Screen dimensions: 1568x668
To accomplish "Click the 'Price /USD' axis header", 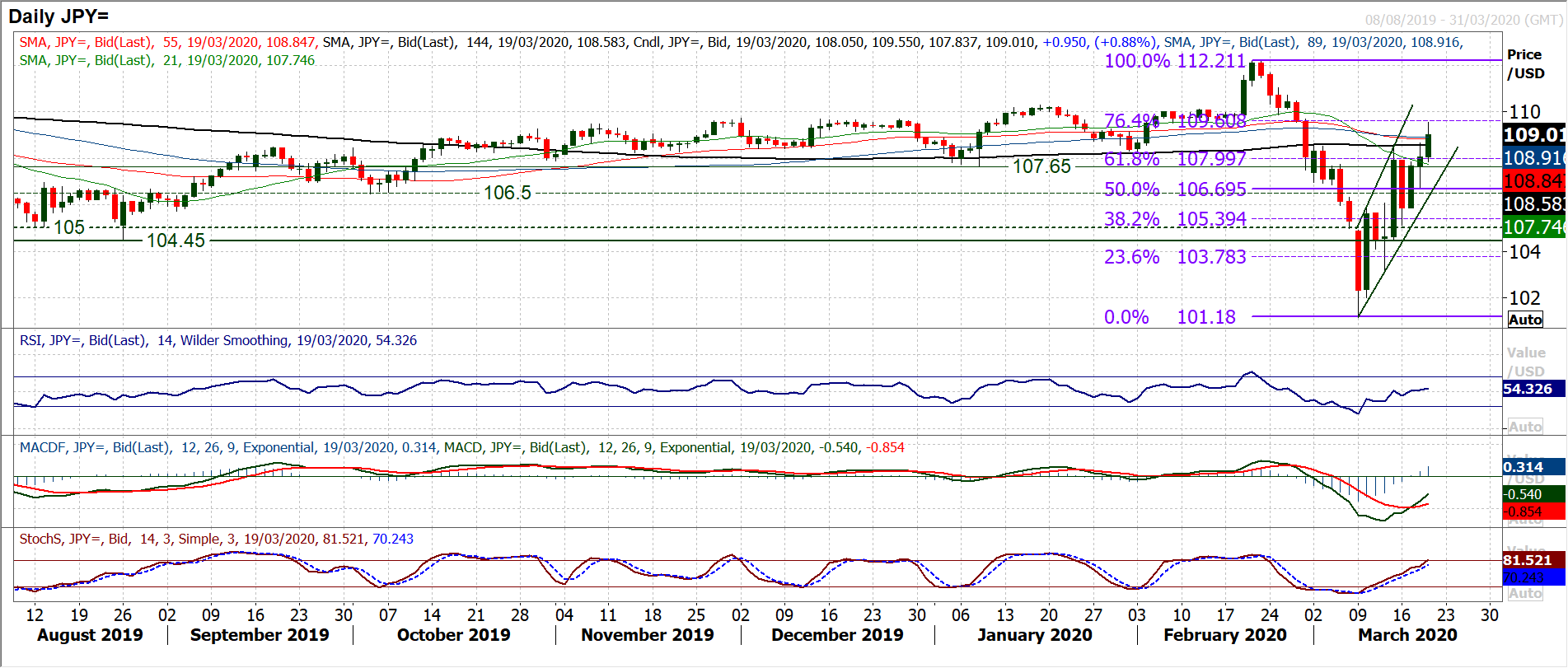I will coord(1526,64).
